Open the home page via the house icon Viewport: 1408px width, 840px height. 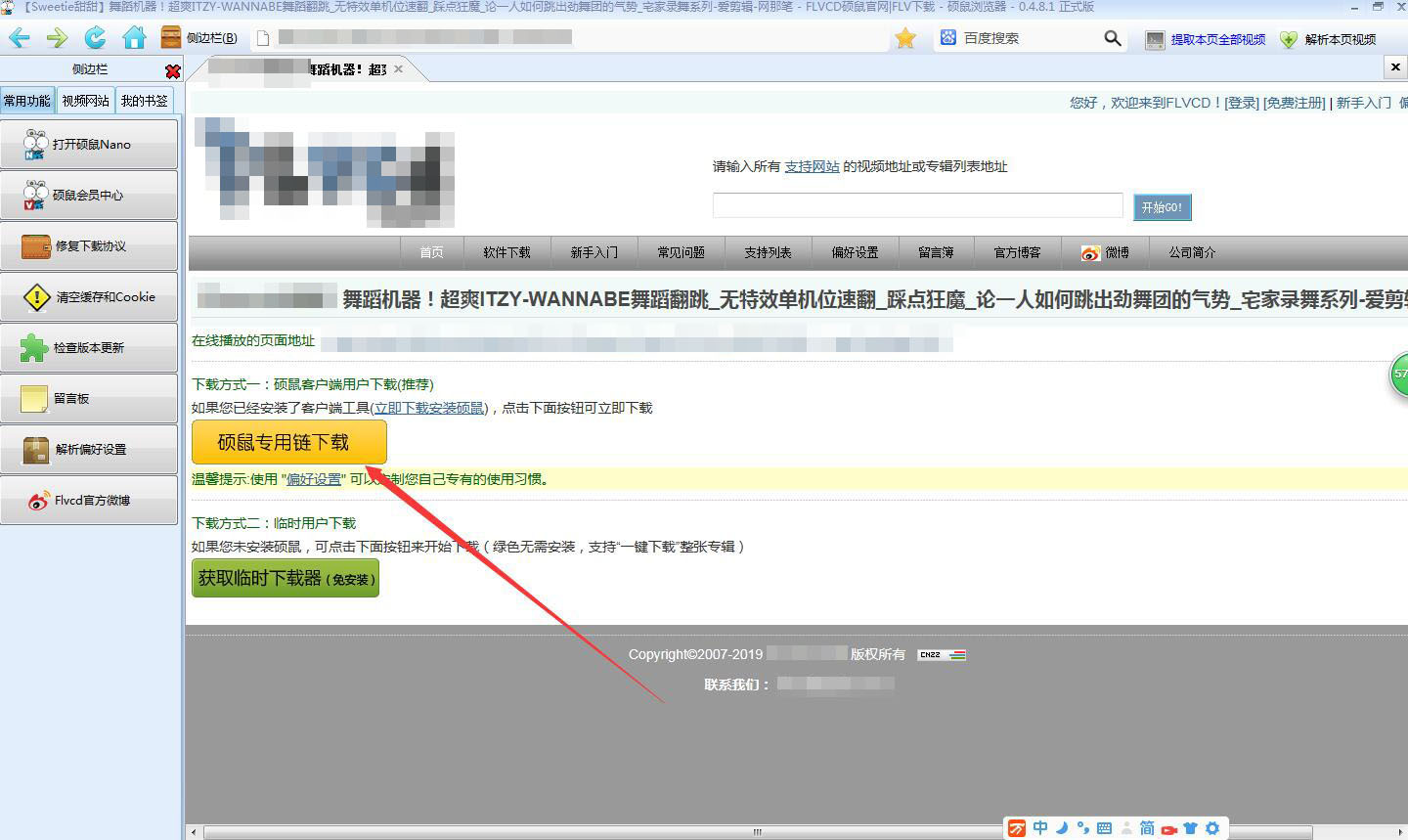134,38
